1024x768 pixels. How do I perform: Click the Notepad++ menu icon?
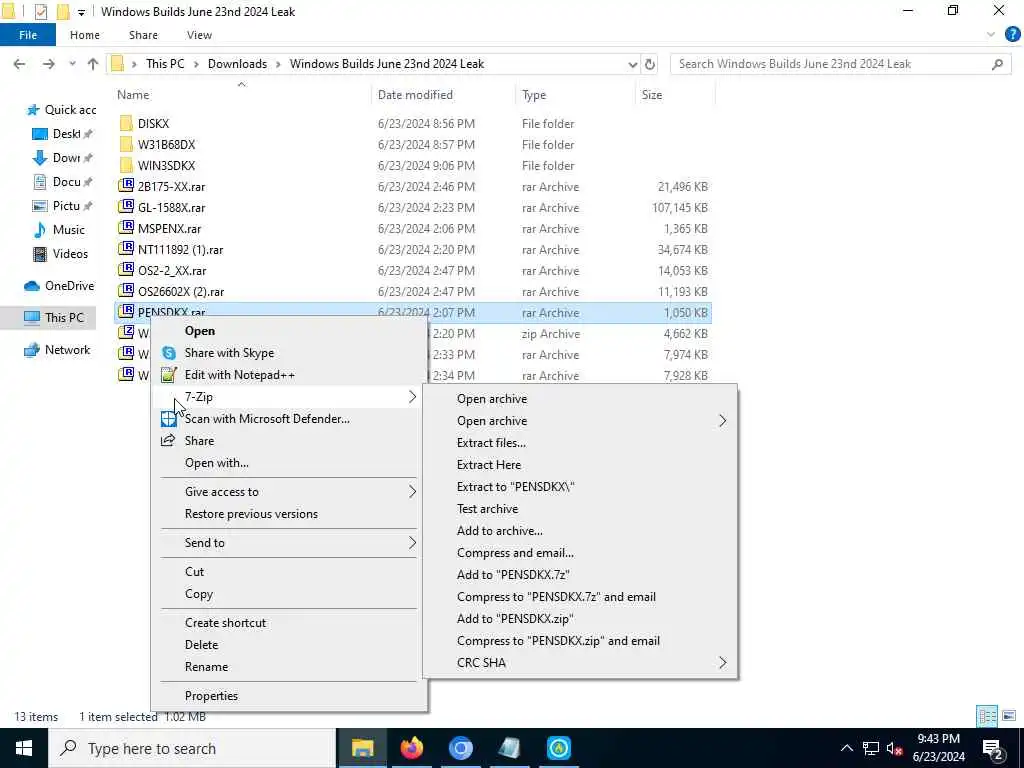point(169,375)
